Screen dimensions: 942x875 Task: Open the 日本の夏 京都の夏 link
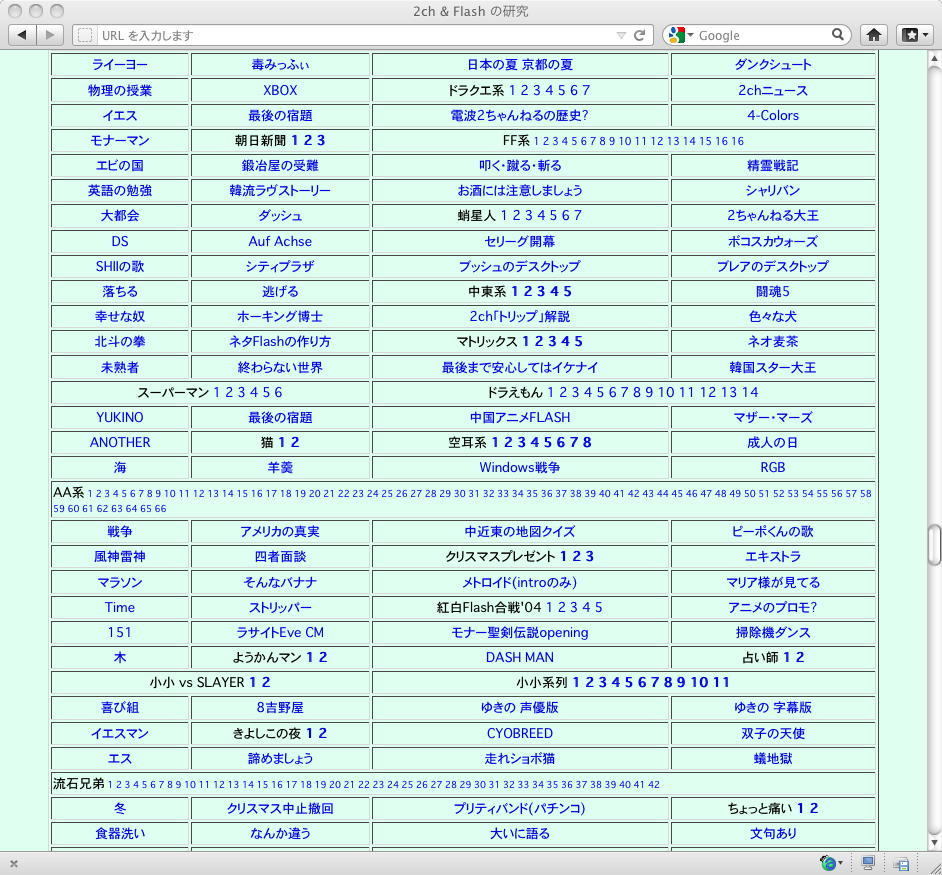[520, 65]
